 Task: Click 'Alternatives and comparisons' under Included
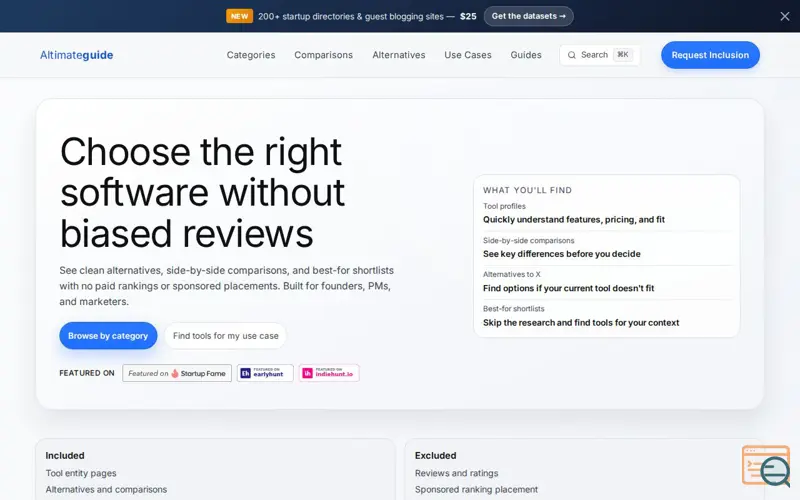click(106, 489)
